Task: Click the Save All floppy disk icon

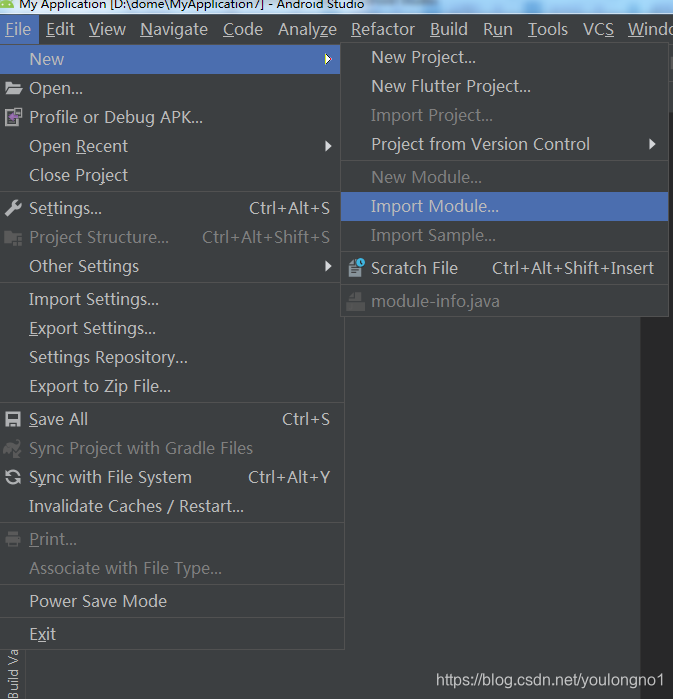Action: [13, 419]
